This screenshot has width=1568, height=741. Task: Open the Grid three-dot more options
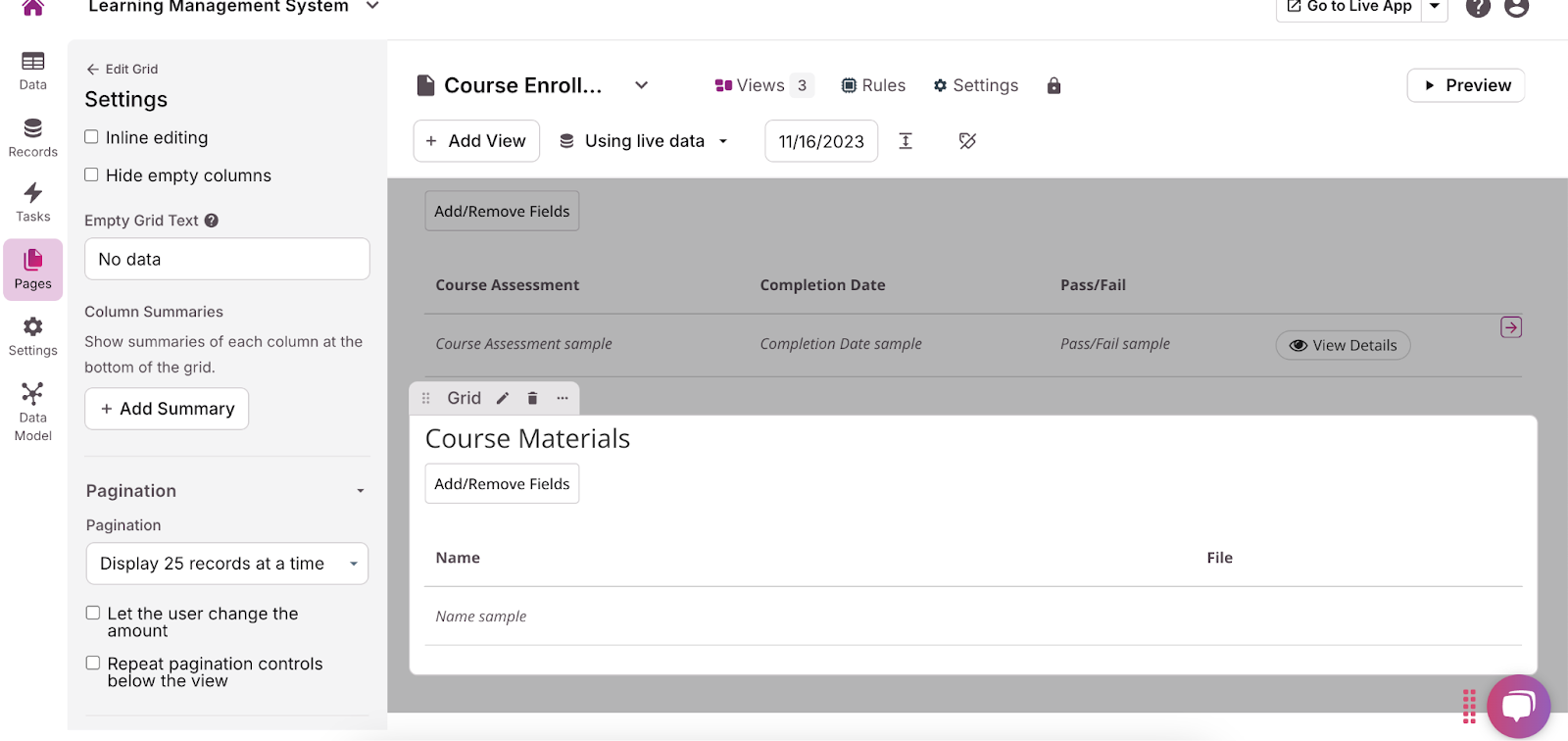563,398
